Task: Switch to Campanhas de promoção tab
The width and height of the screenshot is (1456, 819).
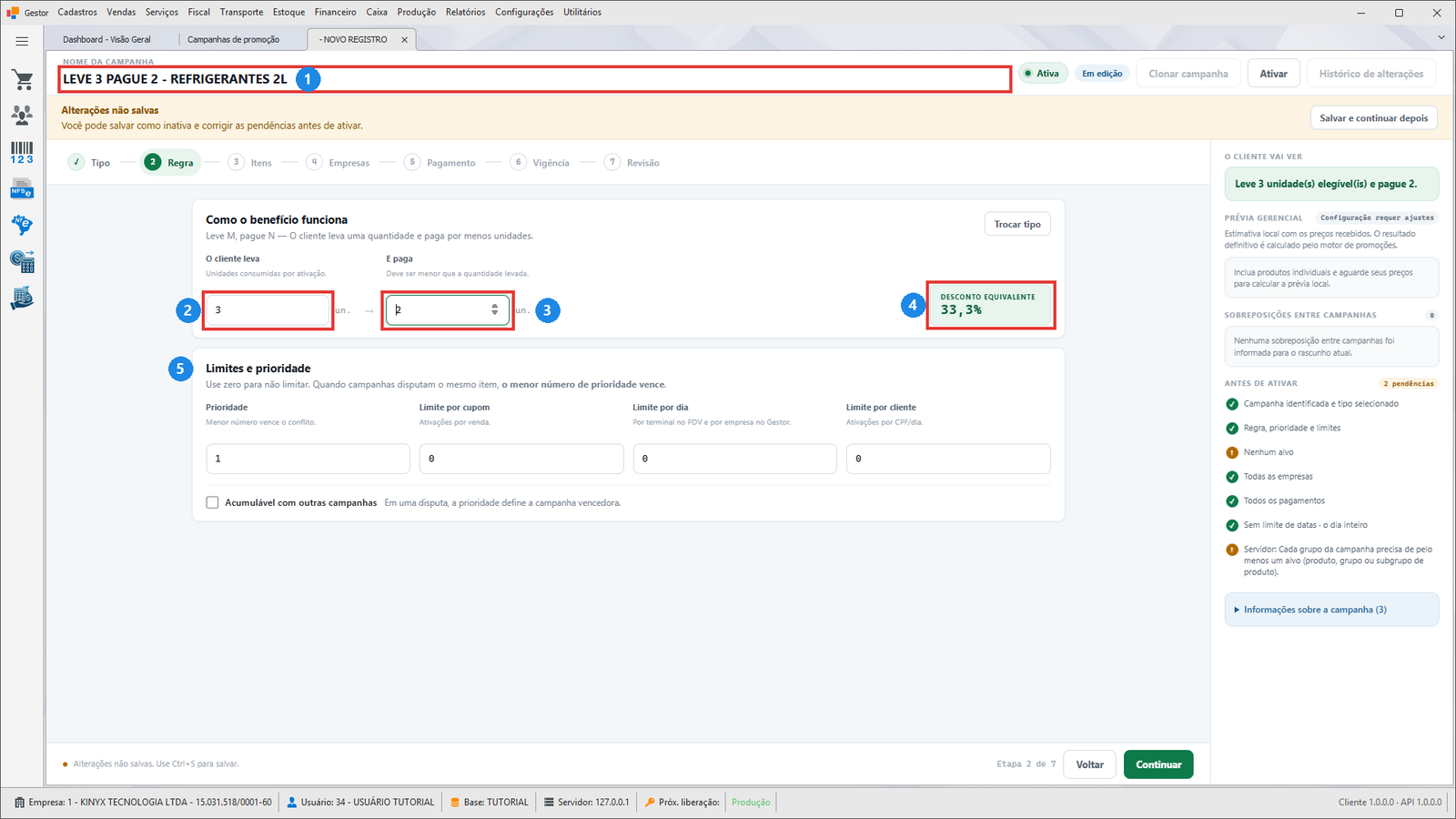Action: (x=234, y=40)
